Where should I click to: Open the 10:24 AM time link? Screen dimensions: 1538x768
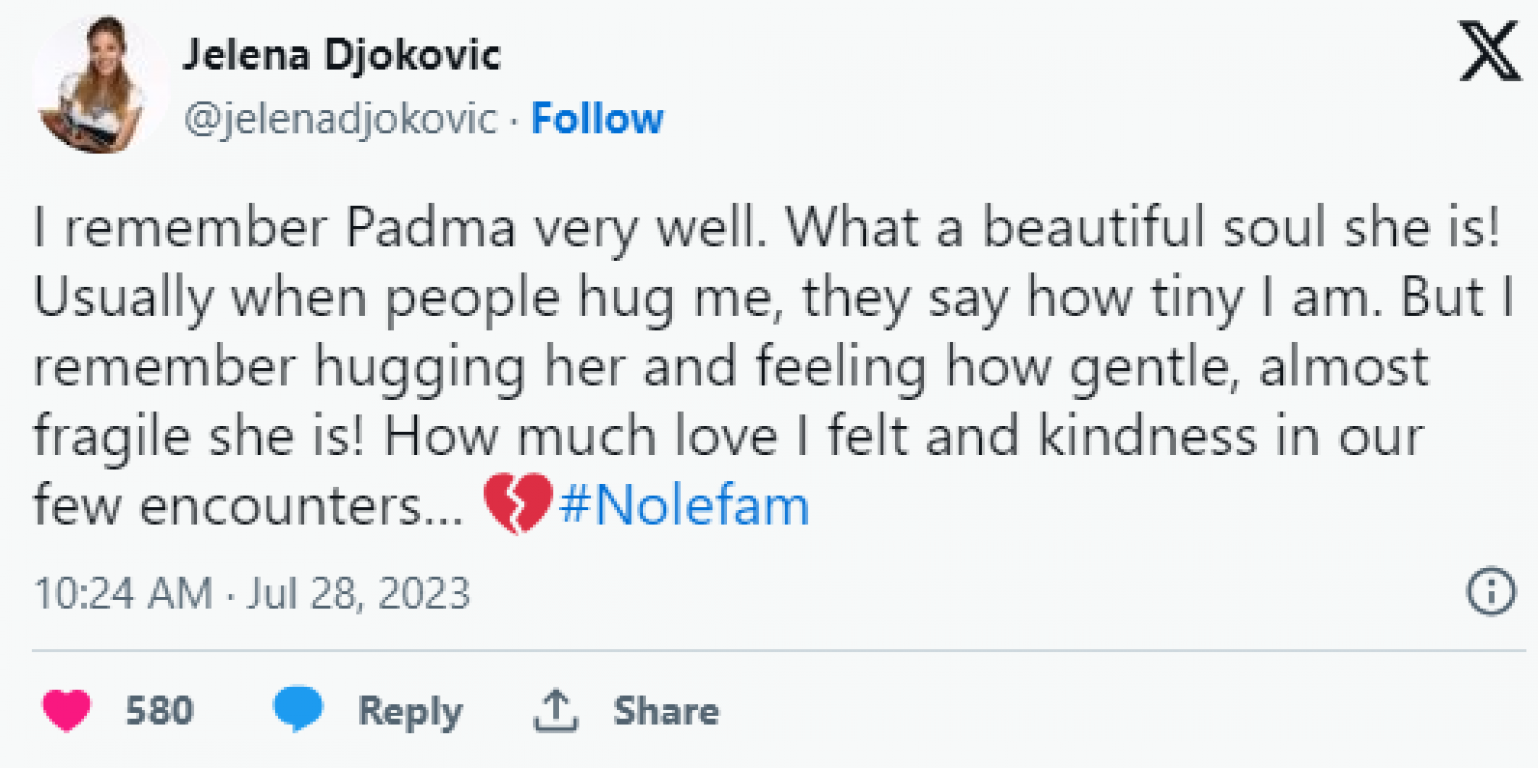pos(123,593)
